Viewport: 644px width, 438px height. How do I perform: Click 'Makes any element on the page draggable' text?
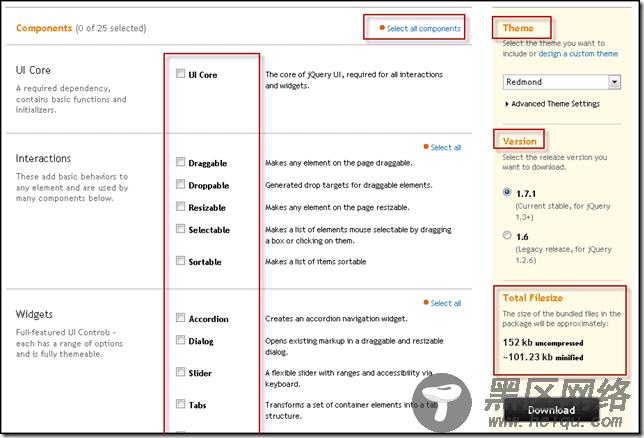click(x=338, y=163)
